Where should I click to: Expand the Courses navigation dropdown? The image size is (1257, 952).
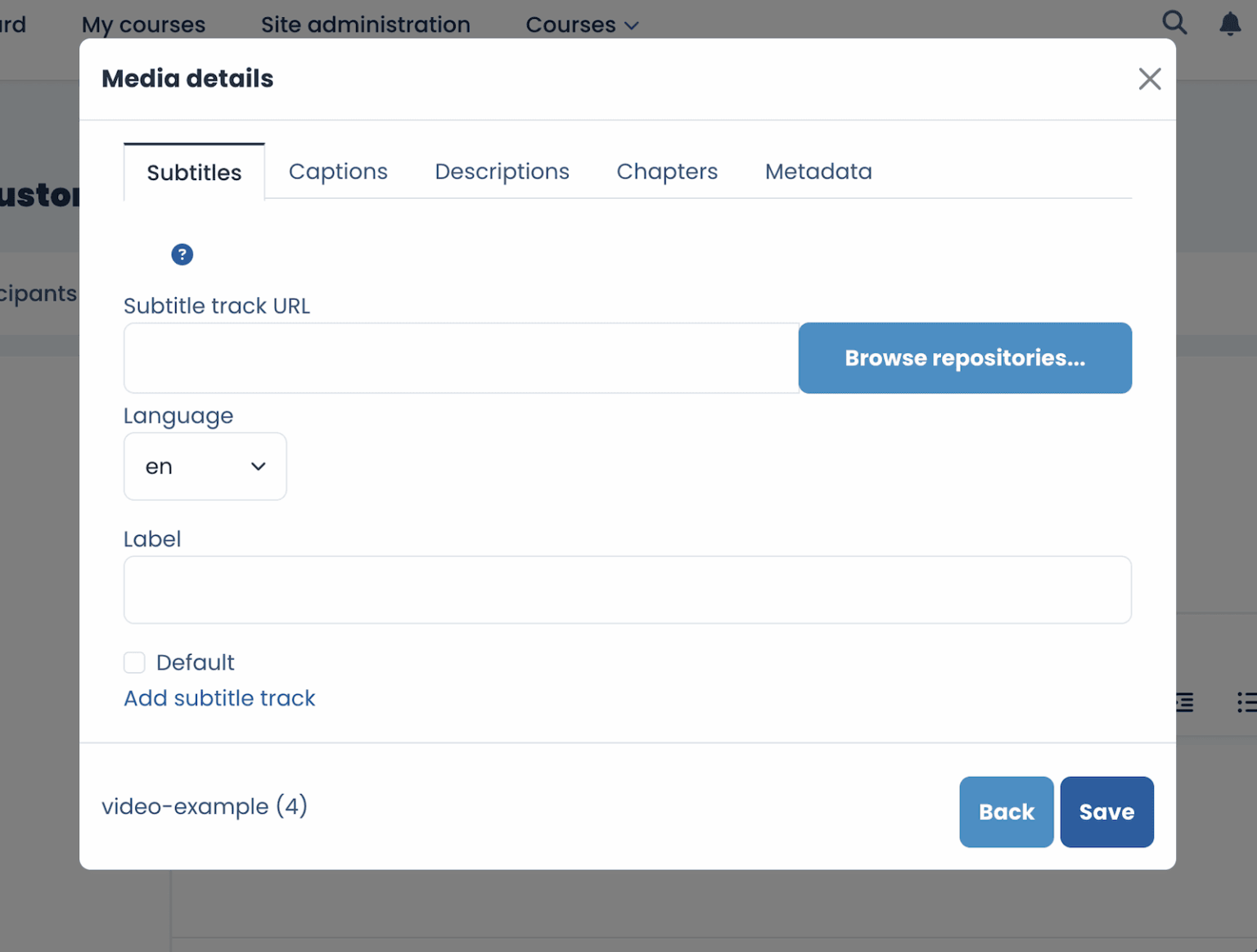[582, 25]
